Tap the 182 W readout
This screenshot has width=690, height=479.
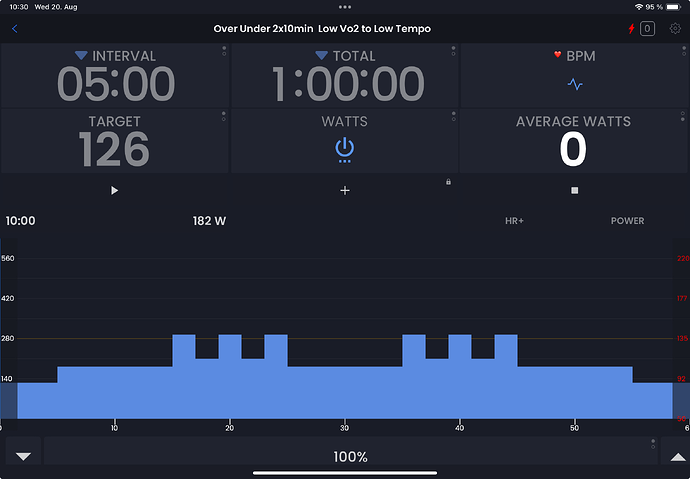click(209, 221)
